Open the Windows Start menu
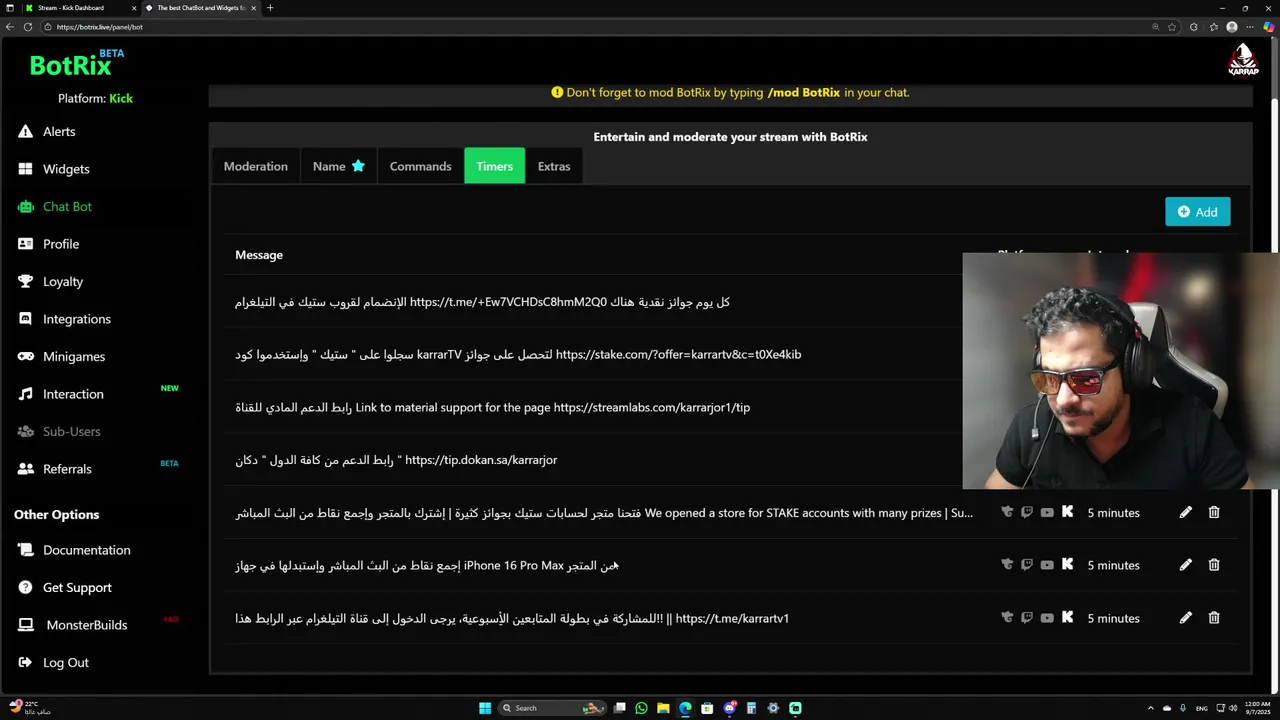 pos(485,708)
